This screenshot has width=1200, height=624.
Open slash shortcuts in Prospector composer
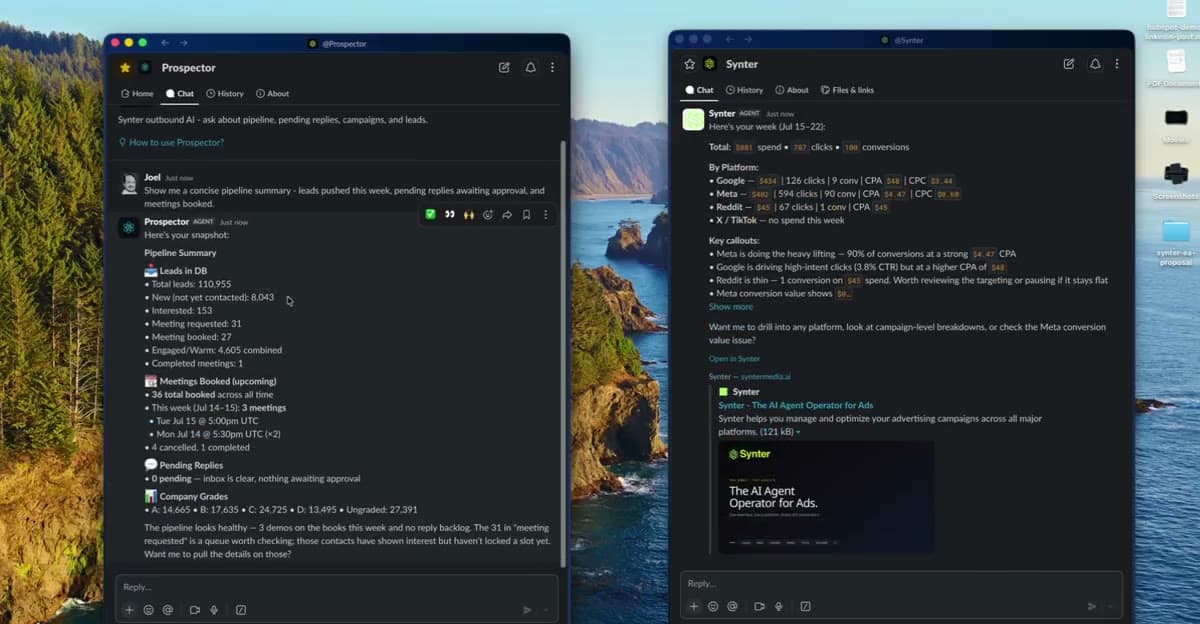[x=241, y=610]
